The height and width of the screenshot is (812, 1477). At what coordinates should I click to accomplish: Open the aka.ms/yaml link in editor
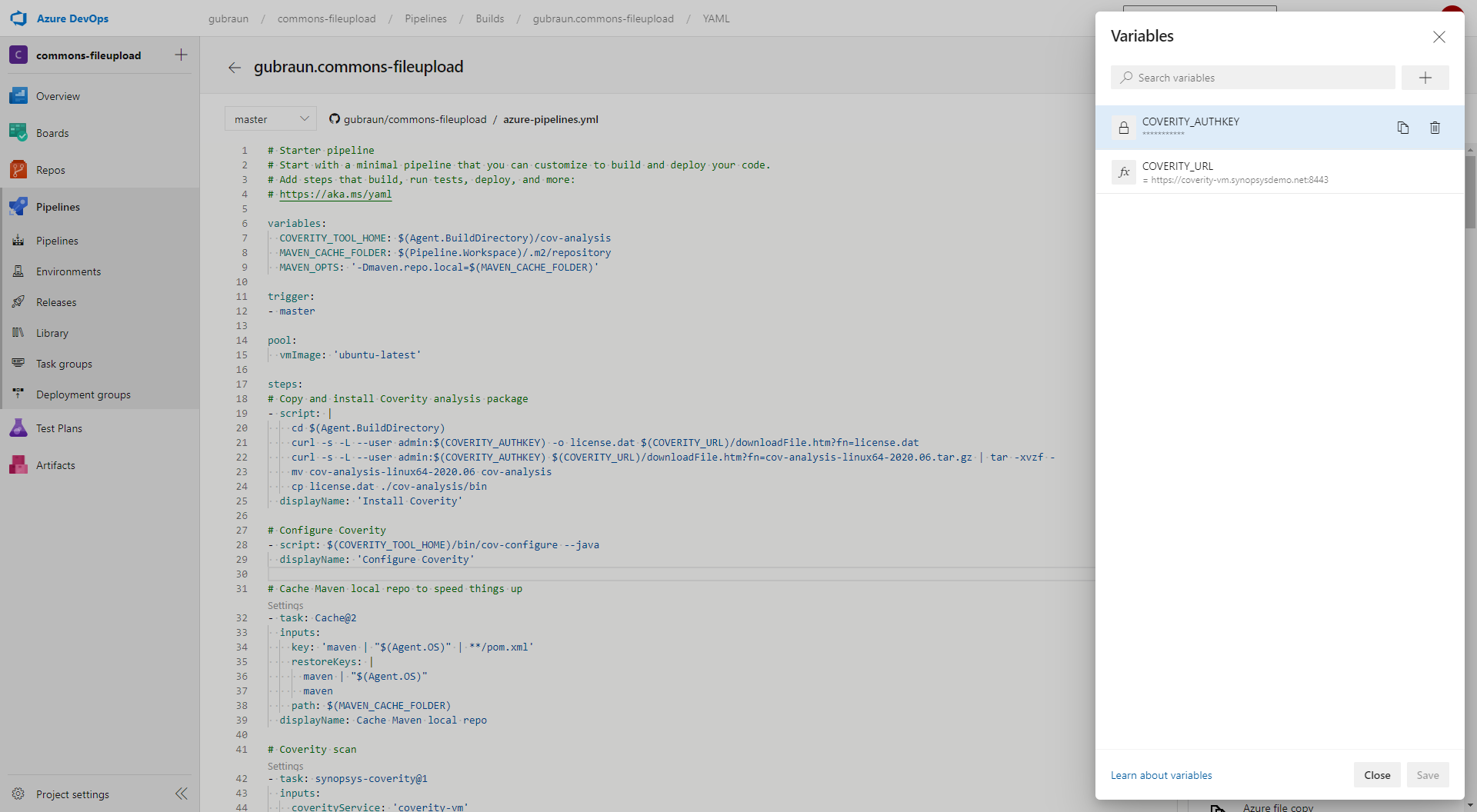[335, 195]
